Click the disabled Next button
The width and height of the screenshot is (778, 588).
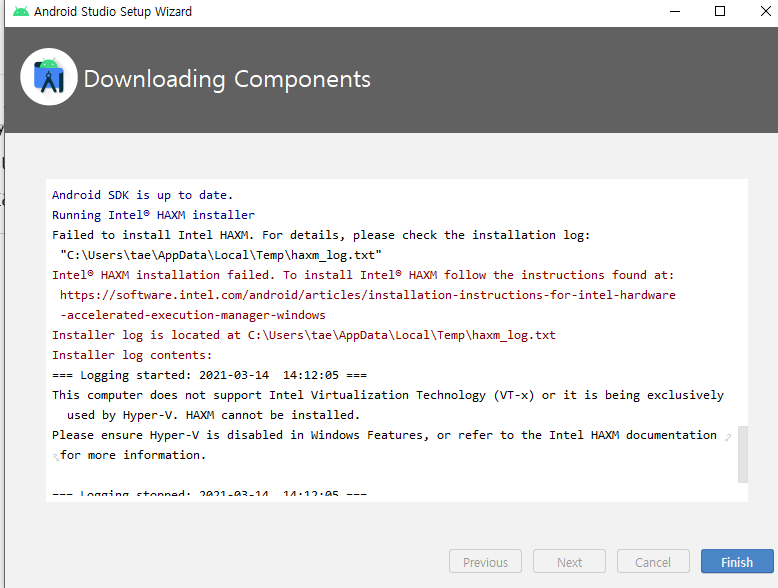coord(569,561)
